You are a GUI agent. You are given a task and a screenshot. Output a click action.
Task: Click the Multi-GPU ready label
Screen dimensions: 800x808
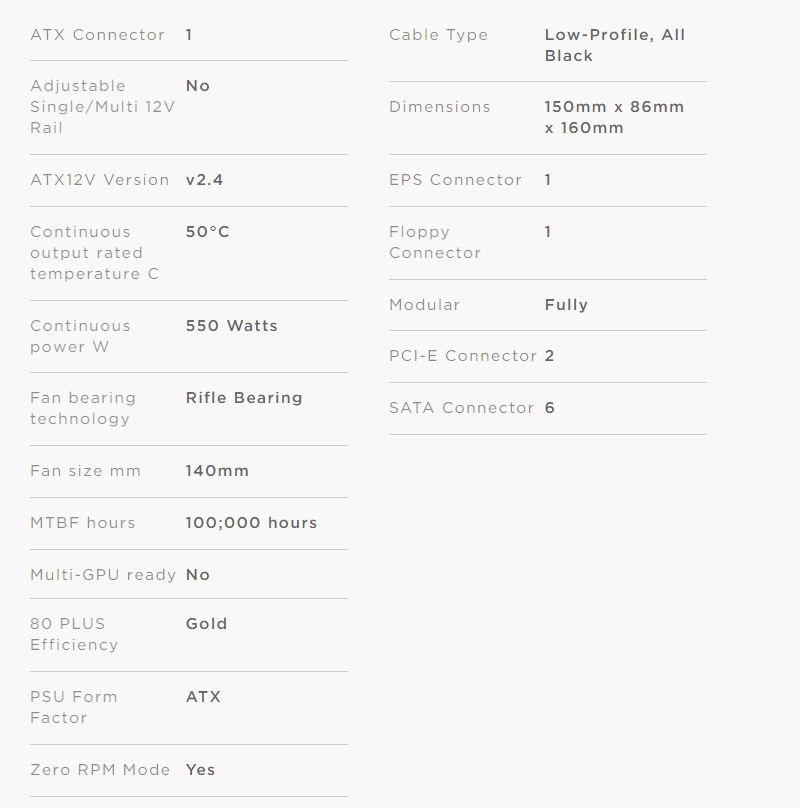(103, 575)
